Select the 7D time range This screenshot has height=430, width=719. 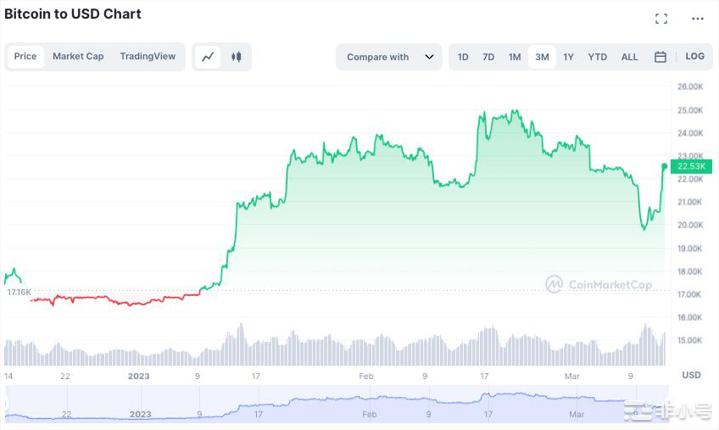(x=488, y=57)
